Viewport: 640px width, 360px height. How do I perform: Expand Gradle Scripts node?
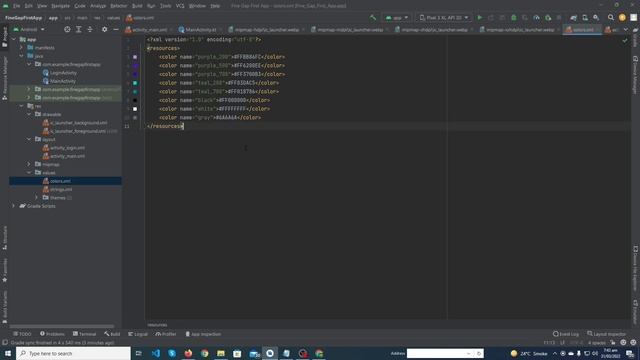coord(14,206)
